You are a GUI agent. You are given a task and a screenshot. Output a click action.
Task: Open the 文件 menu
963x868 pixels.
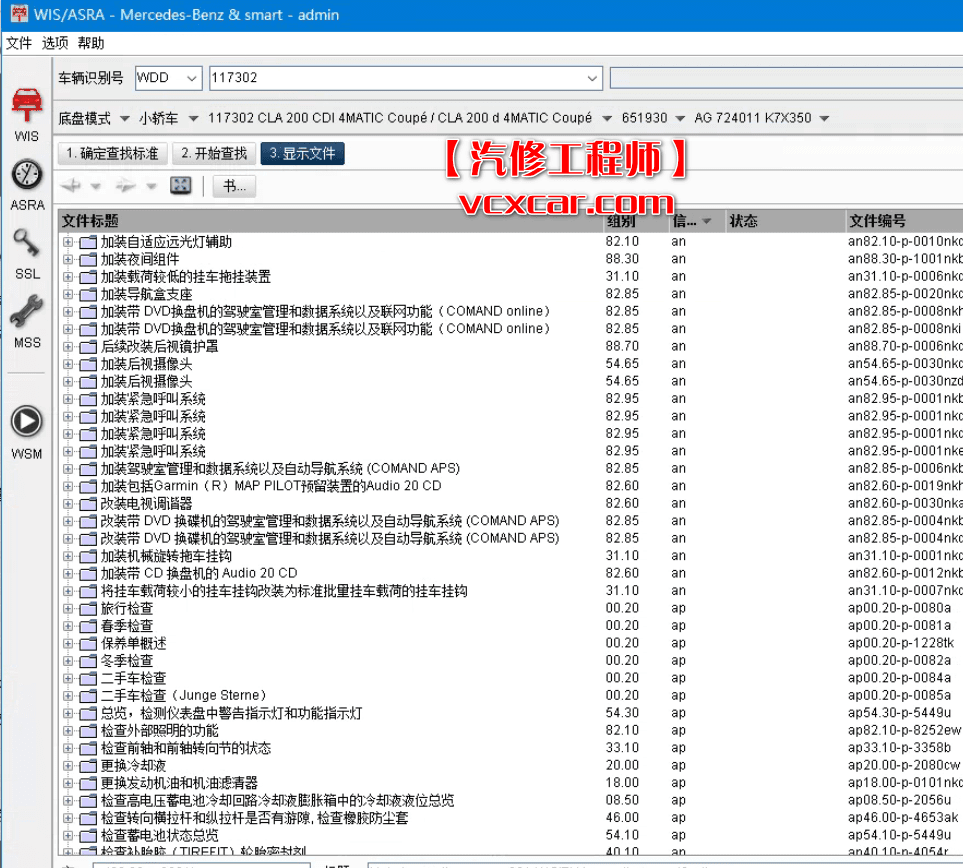pyautogui.click(x=17, y=43)
